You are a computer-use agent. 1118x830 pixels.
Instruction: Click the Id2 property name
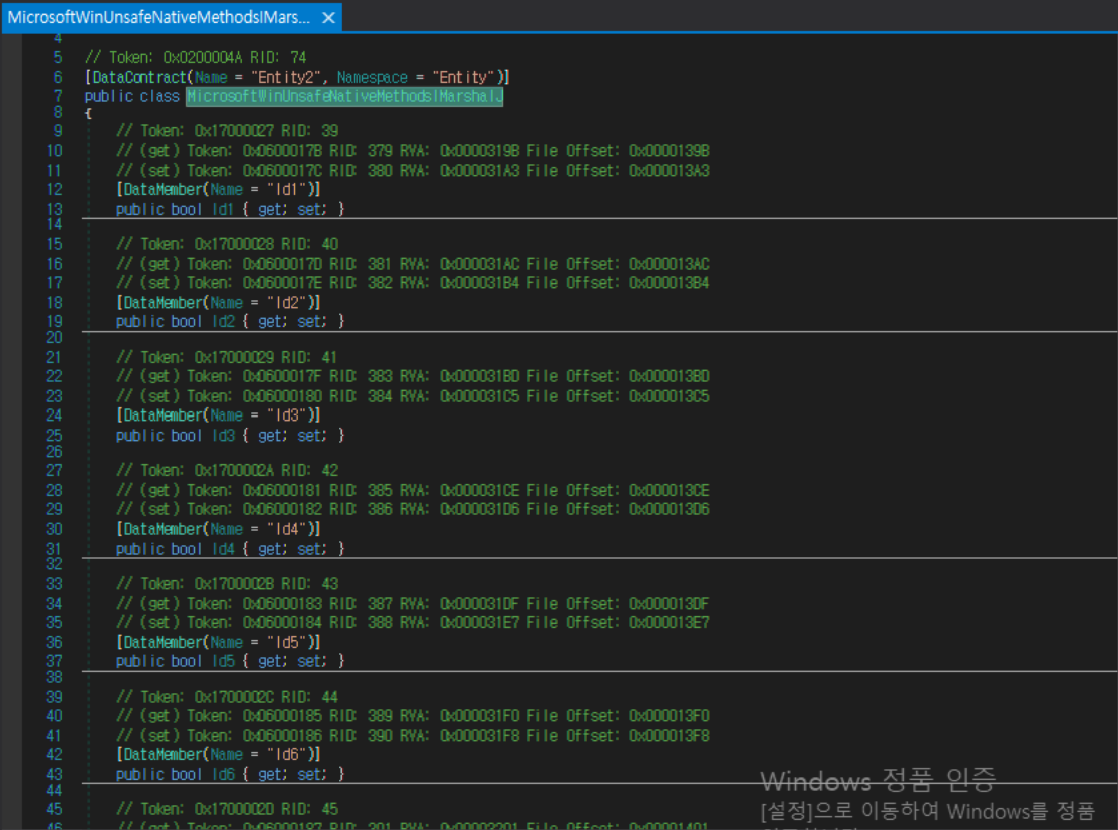point(222,322)
